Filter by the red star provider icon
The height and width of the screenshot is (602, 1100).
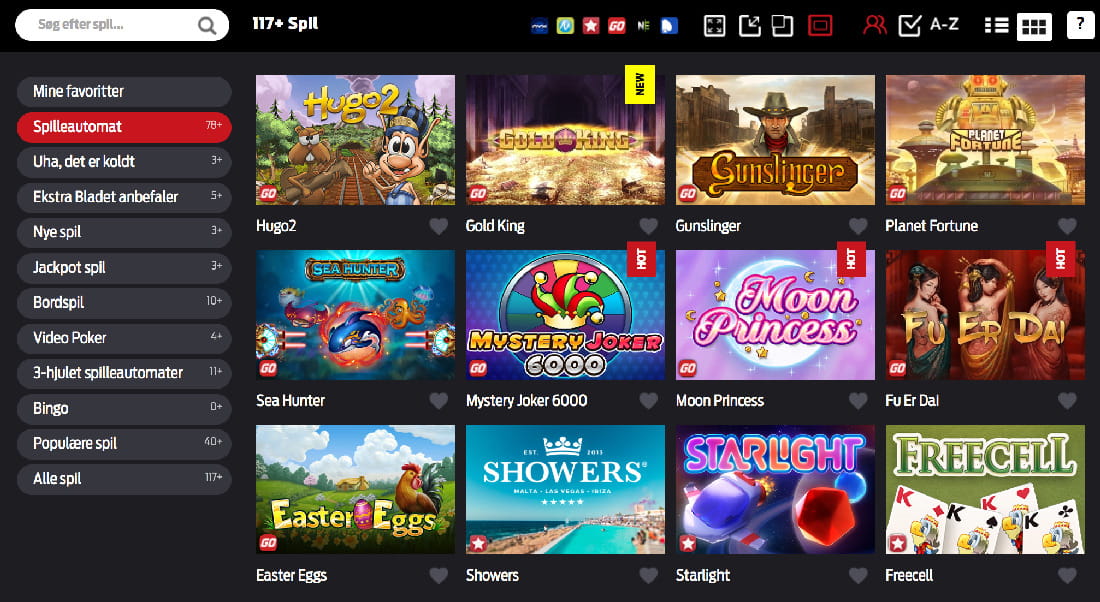click(591, 26)
